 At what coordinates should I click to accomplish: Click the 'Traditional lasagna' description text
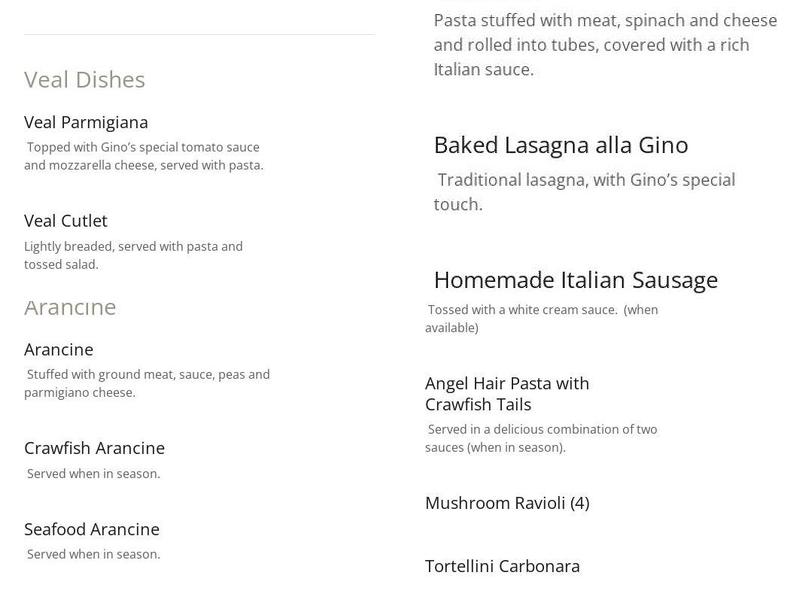pyautogui.click(x=586, y=192)
